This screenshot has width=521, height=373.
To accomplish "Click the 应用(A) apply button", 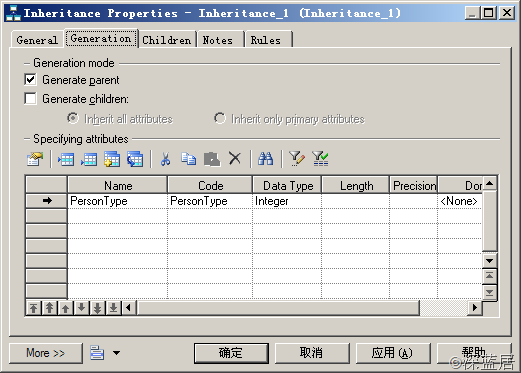I will [x=393, y=353].
